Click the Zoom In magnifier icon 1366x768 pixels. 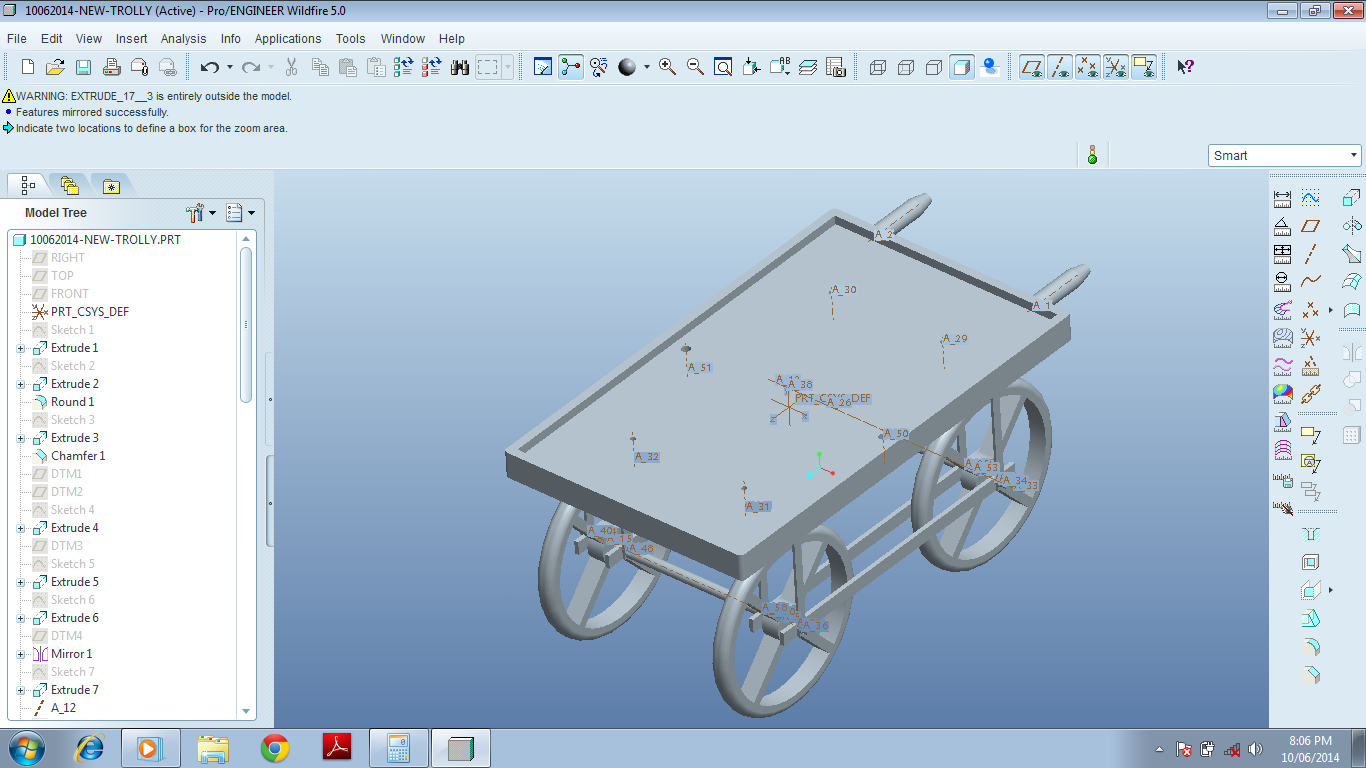667,67
